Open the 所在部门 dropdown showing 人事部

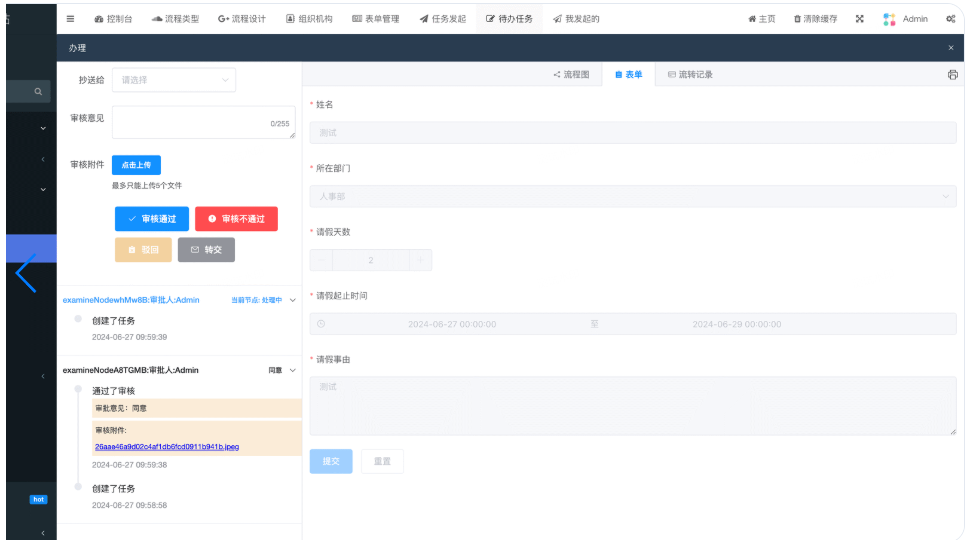633,197
